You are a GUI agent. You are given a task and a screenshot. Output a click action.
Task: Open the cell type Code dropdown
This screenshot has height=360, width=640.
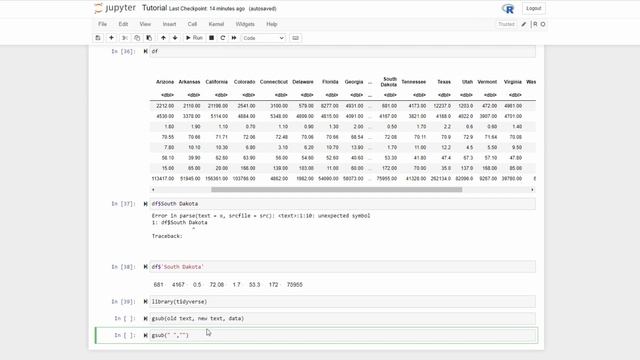point(263,38)
